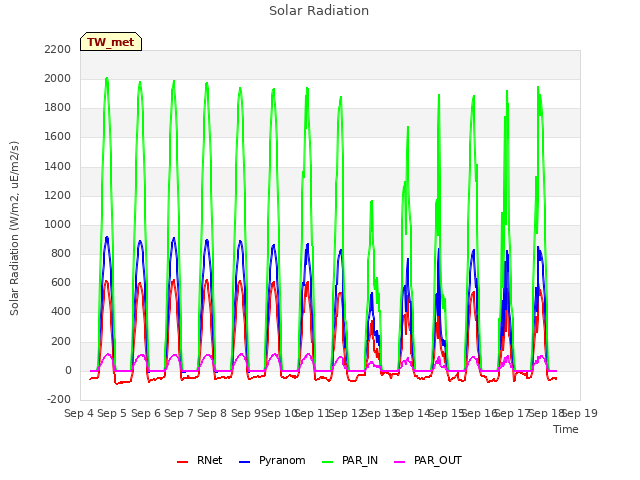The image size is (640, 480).
Task: Click the 2000 y-axis tick label
Action: (x=58, y=78)
